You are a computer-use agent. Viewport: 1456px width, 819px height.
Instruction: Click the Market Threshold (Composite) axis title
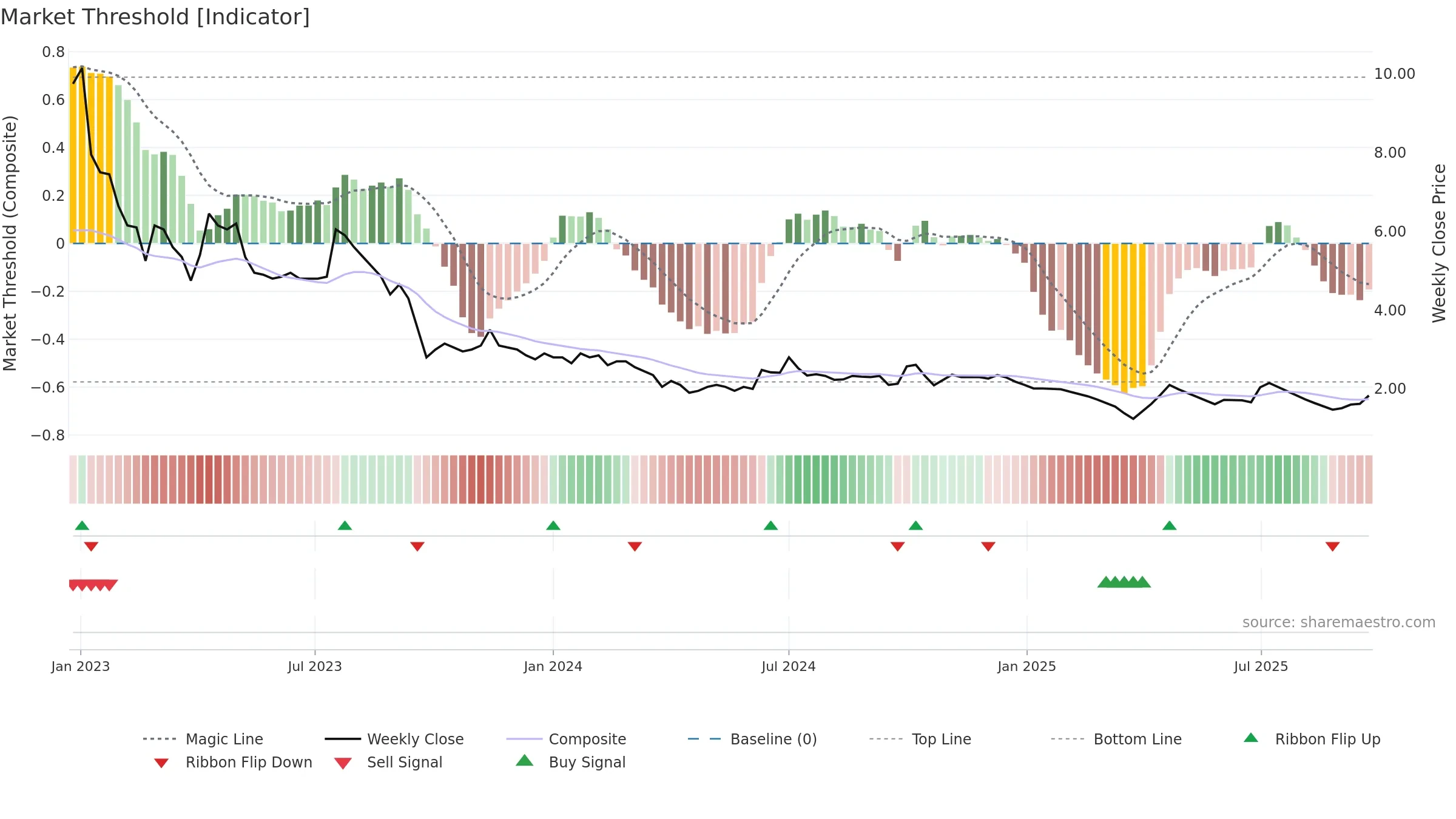point(10,243)
